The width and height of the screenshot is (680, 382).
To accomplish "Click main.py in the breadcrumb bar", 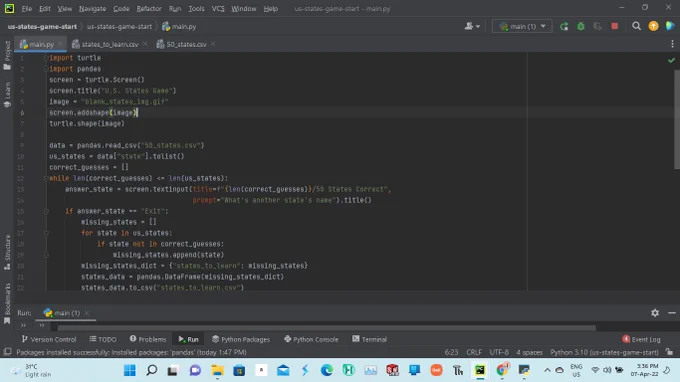I will 179,26.
